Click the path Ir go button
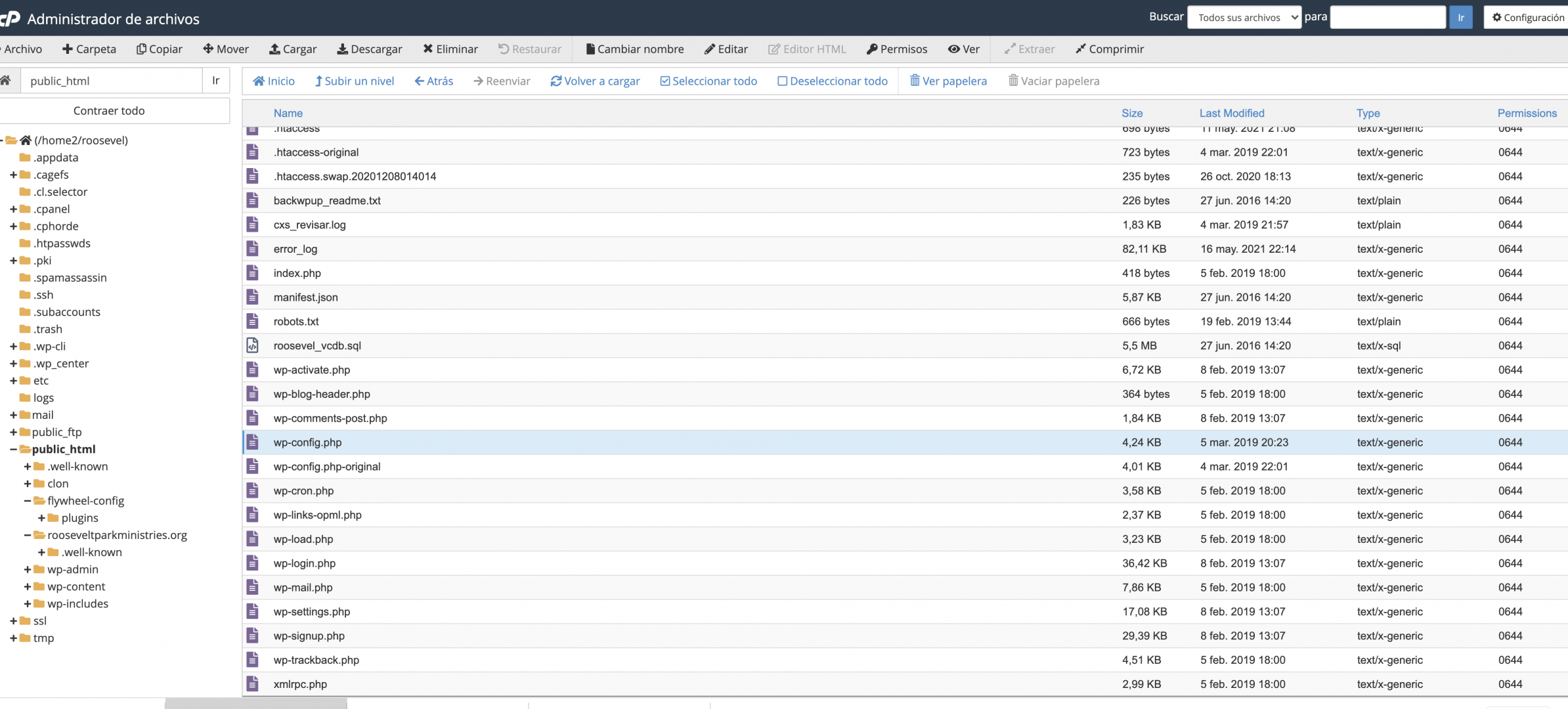This screenshot has width=1568, height=709. 216,81
